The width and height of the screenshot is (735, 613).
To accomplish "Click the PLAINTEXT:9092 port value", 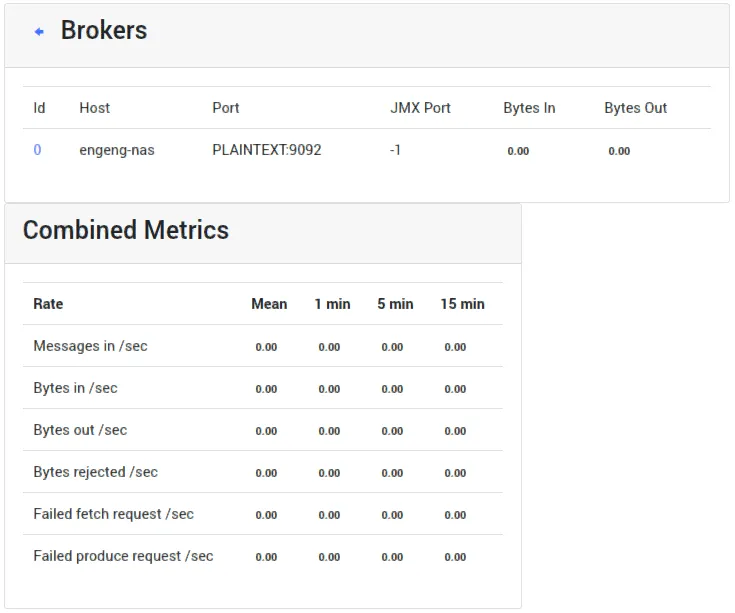I will [x=267, y=150].
